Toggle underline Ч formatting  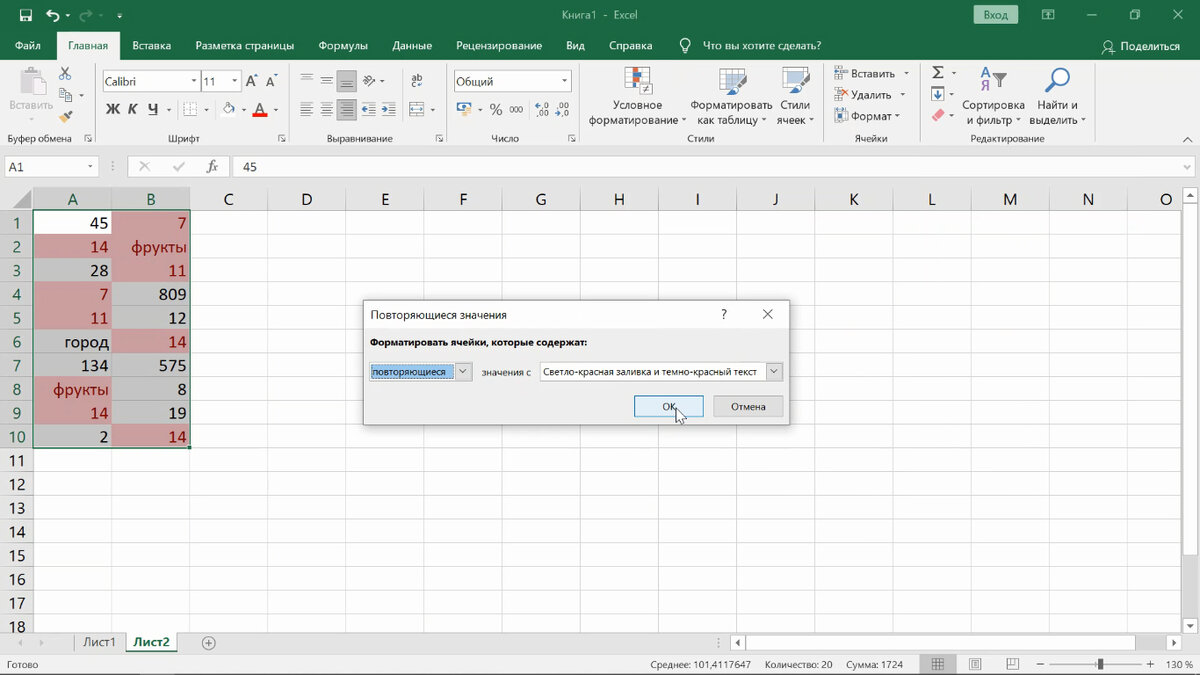(153, 109)
